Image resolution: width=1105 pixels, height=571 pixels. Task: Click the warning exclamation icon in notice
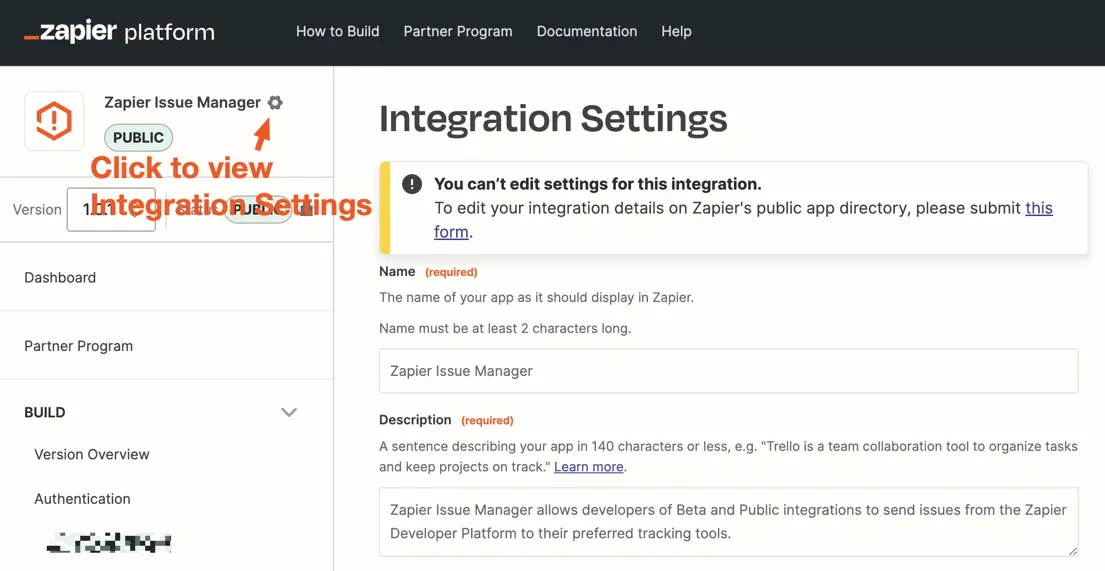pyautogui.click(x=412, y=184)
